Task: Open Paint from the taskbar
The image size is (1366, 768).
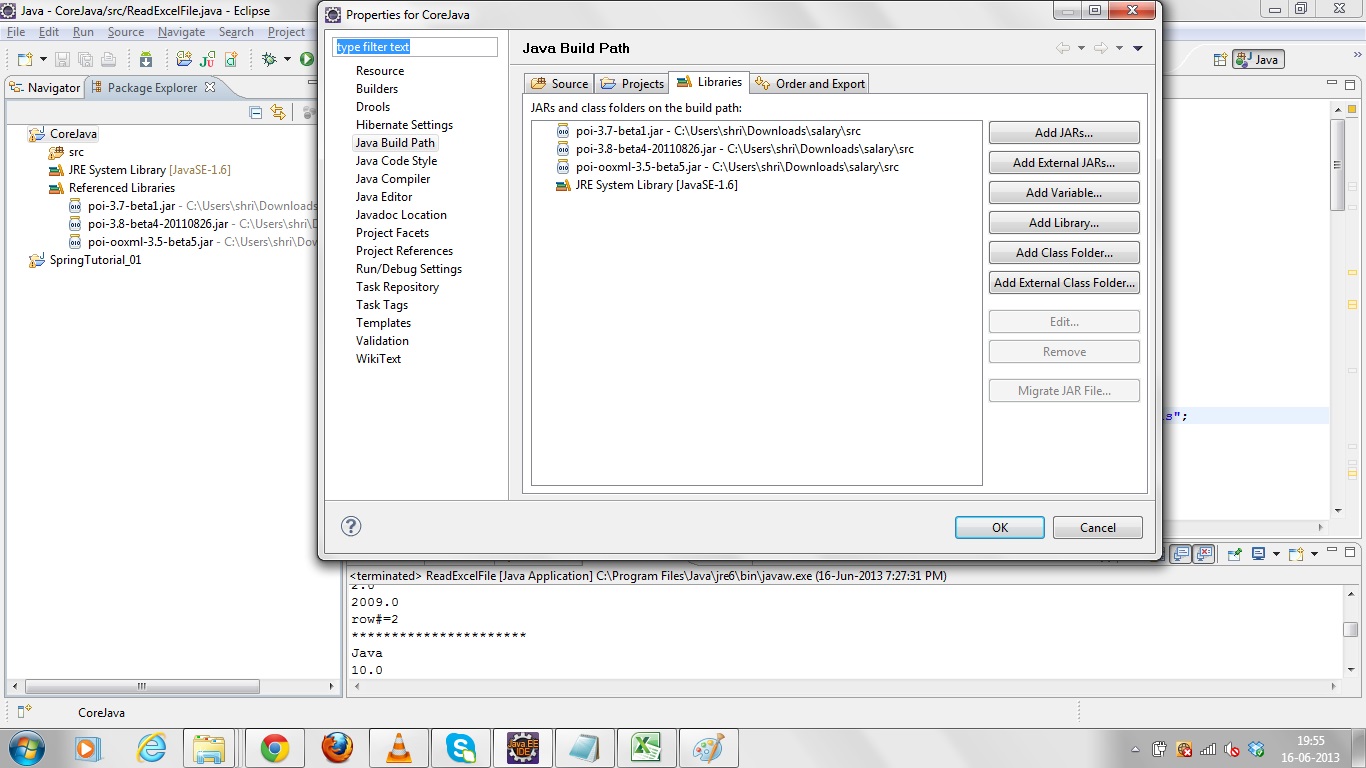Action: tap(709, 748)
